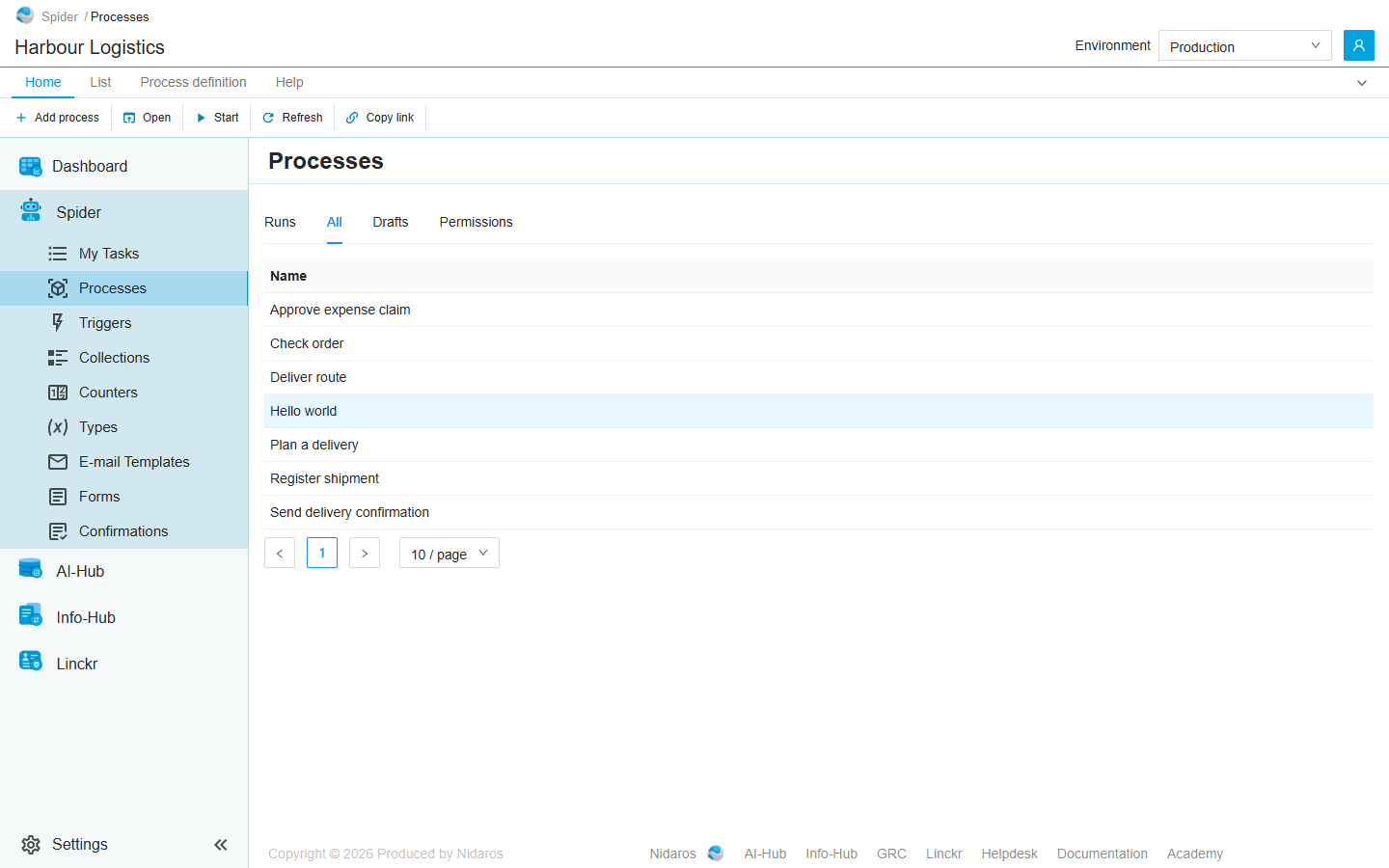1389x868 pixels.
Task: Open the user profile icon button
Action: 1359,45
